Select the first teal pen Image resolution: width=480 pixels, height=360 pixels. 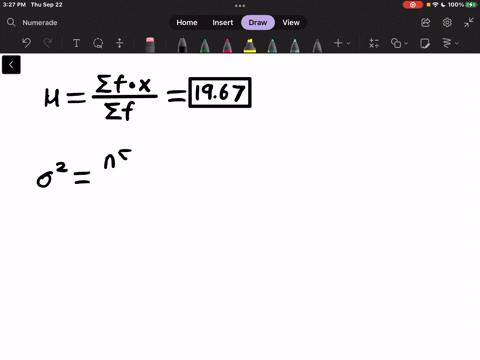click(272, 45)
